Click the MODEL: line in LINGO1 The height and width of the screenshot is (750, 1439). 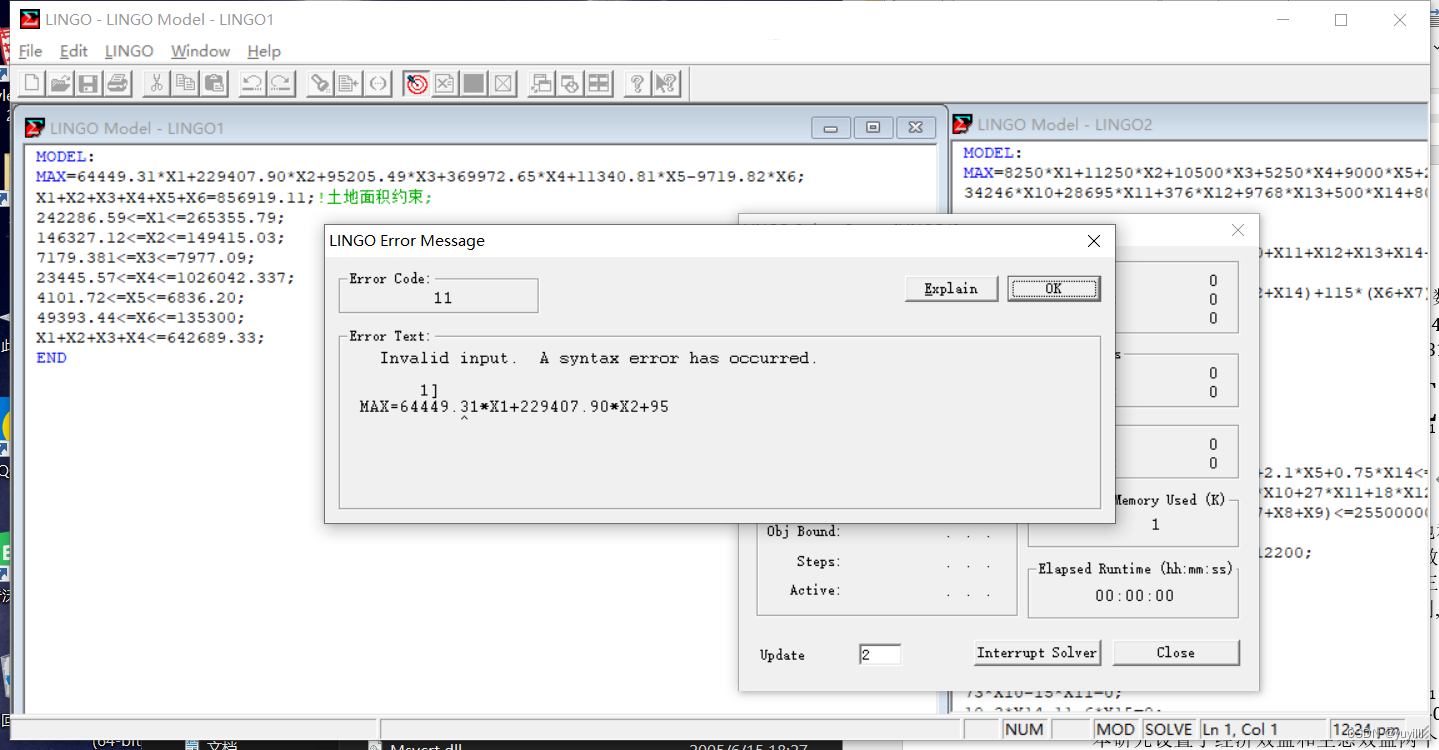coord(65,157)
